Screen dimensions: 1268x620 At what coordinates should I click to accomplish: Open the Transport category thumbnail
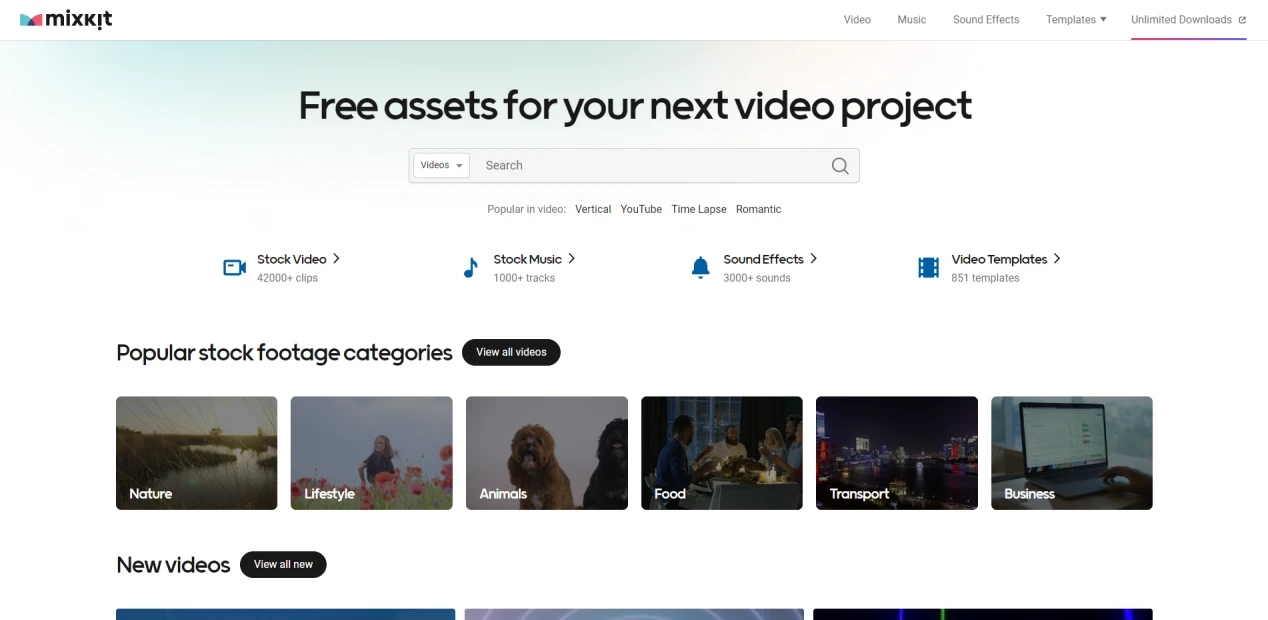pyautogui.click(x=897, y=453)
